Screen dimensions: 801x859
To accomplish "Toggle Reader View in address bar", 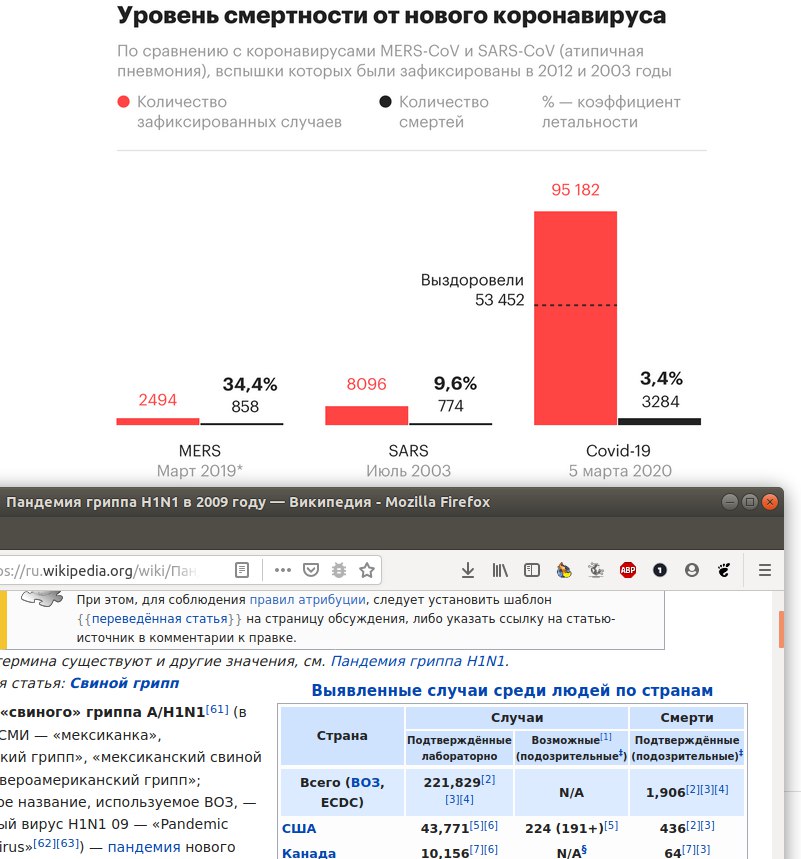I will point(242,570).
